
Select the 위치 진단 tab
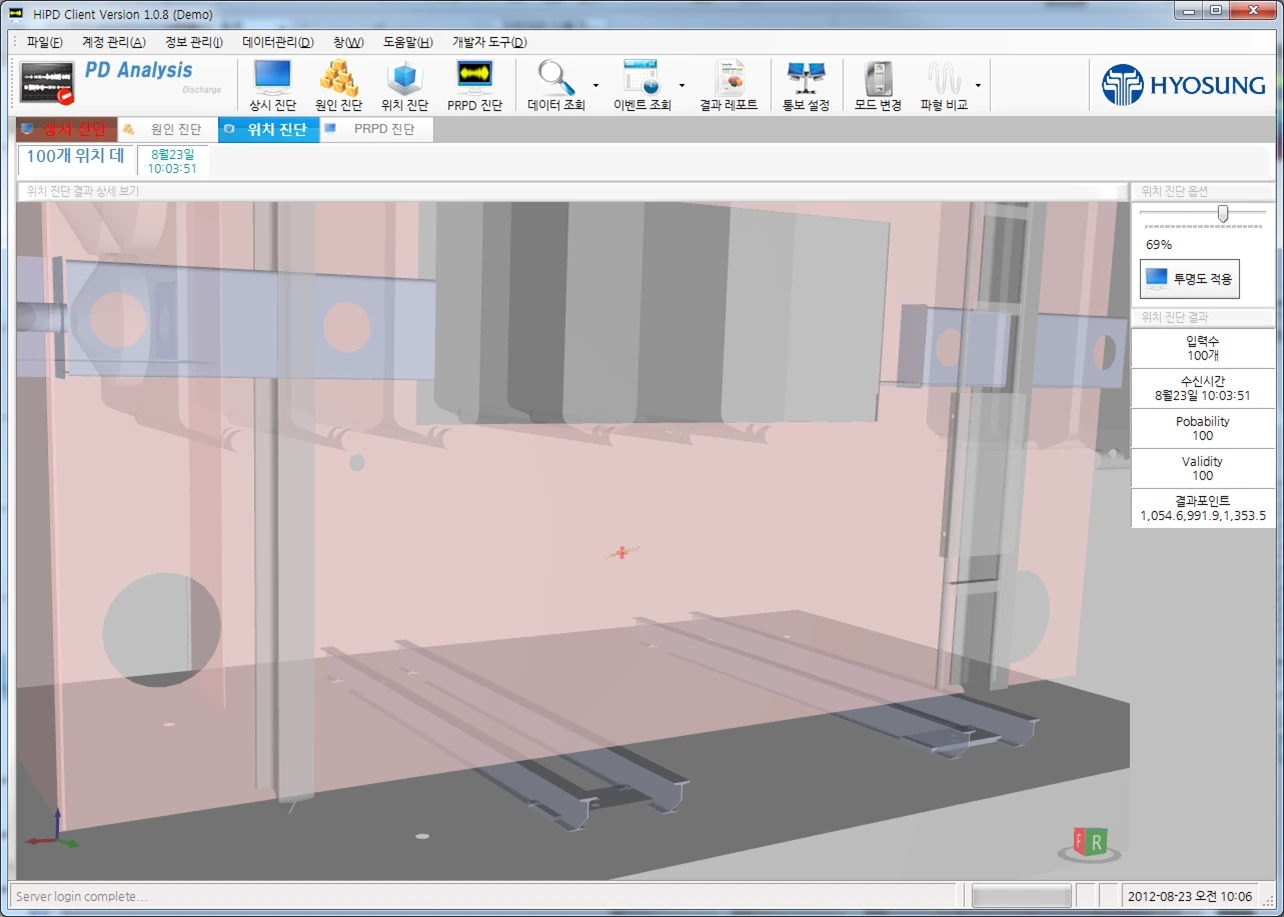(269, 129)
